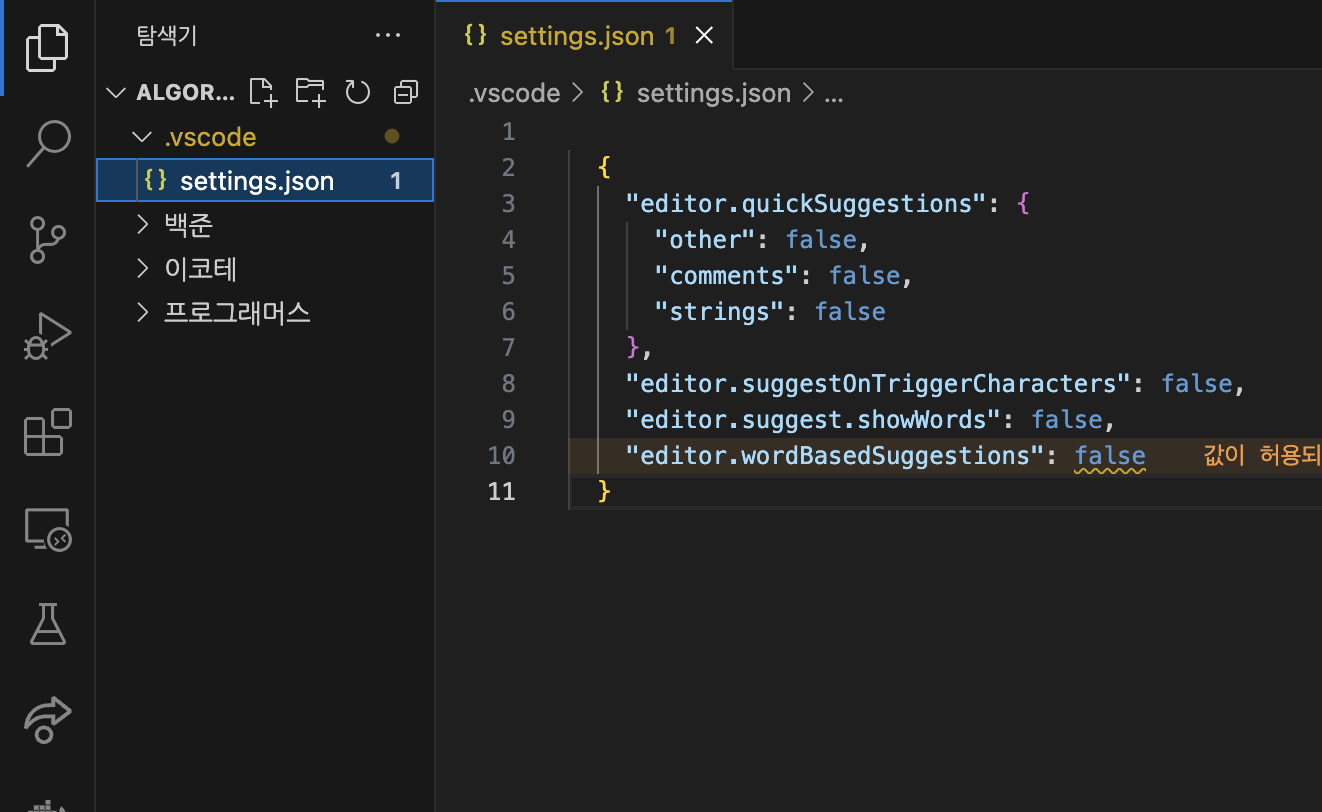Click line number 11 in gutter
The width and height of the screenshot is (1322, 812).
tap(501, 492)
